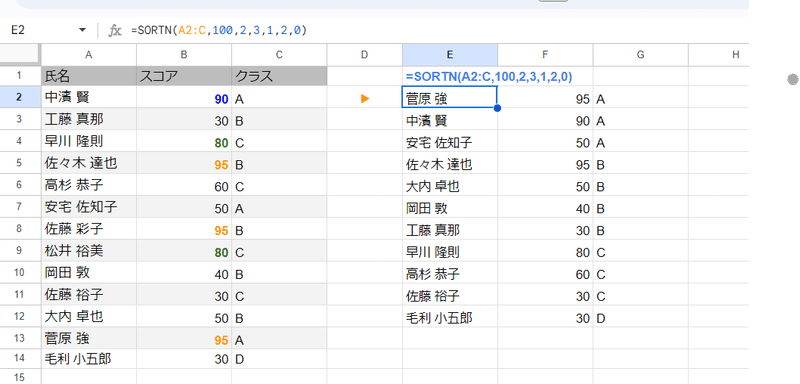Click cell 岡田 敦 in column A

[89, 273]
